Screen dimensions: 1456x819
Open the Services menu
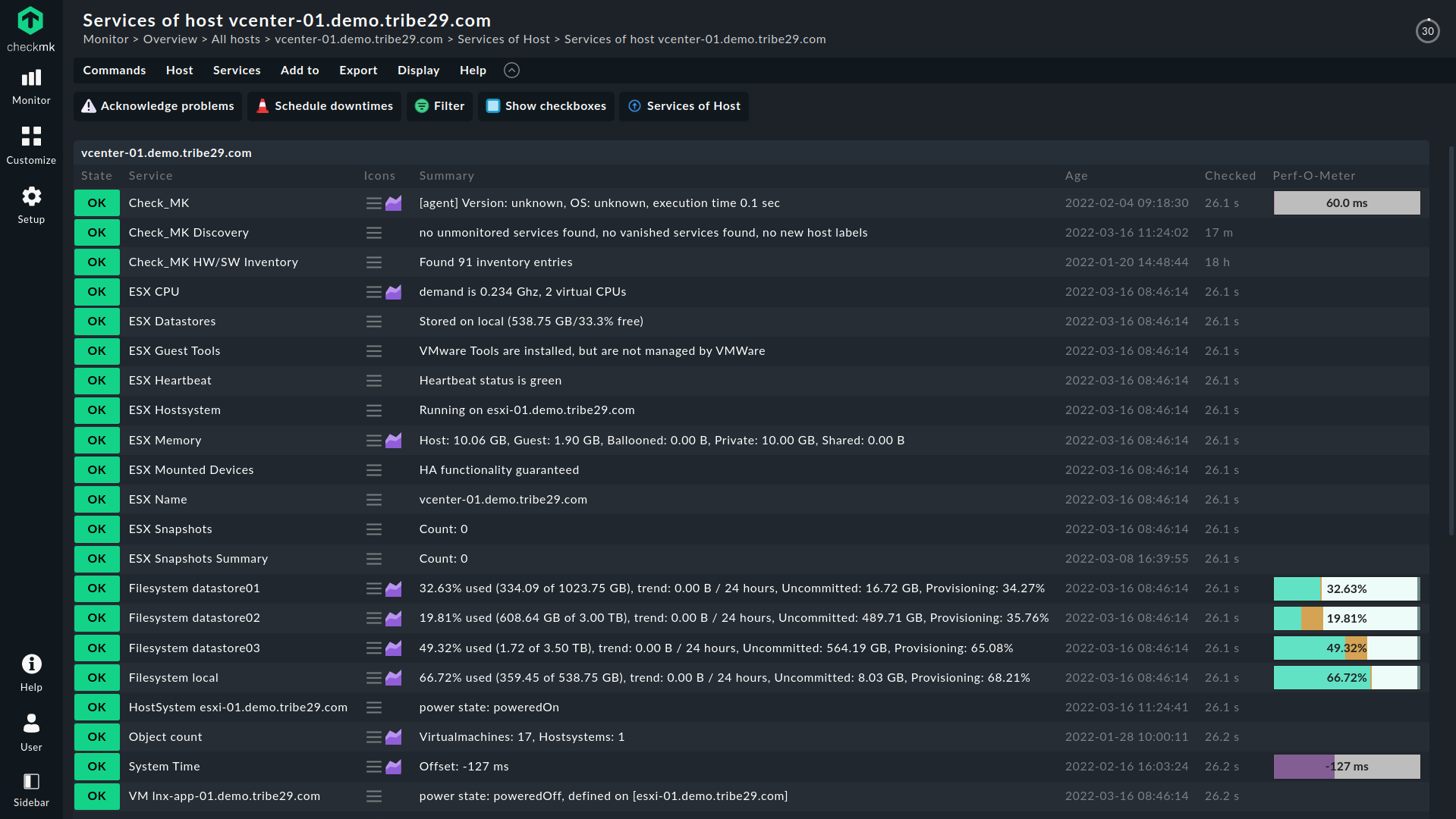coord(237,71)
